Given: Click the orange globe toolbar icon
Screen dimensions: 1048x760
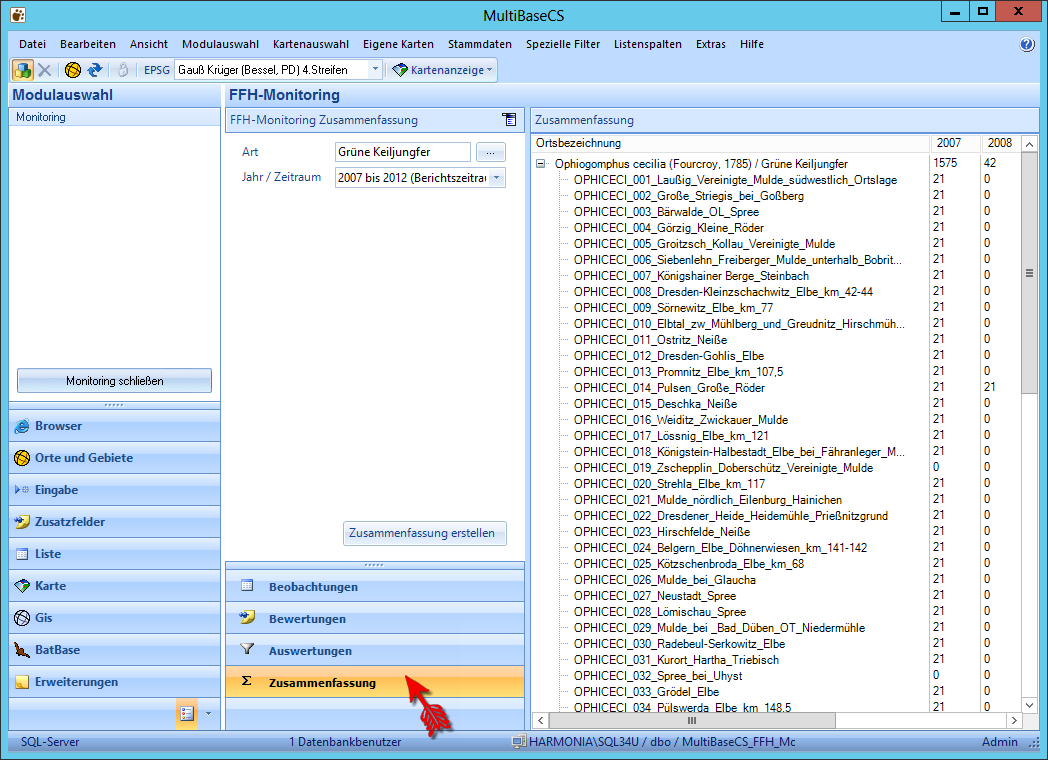Looking at the screenshot, I should point(73,70).
